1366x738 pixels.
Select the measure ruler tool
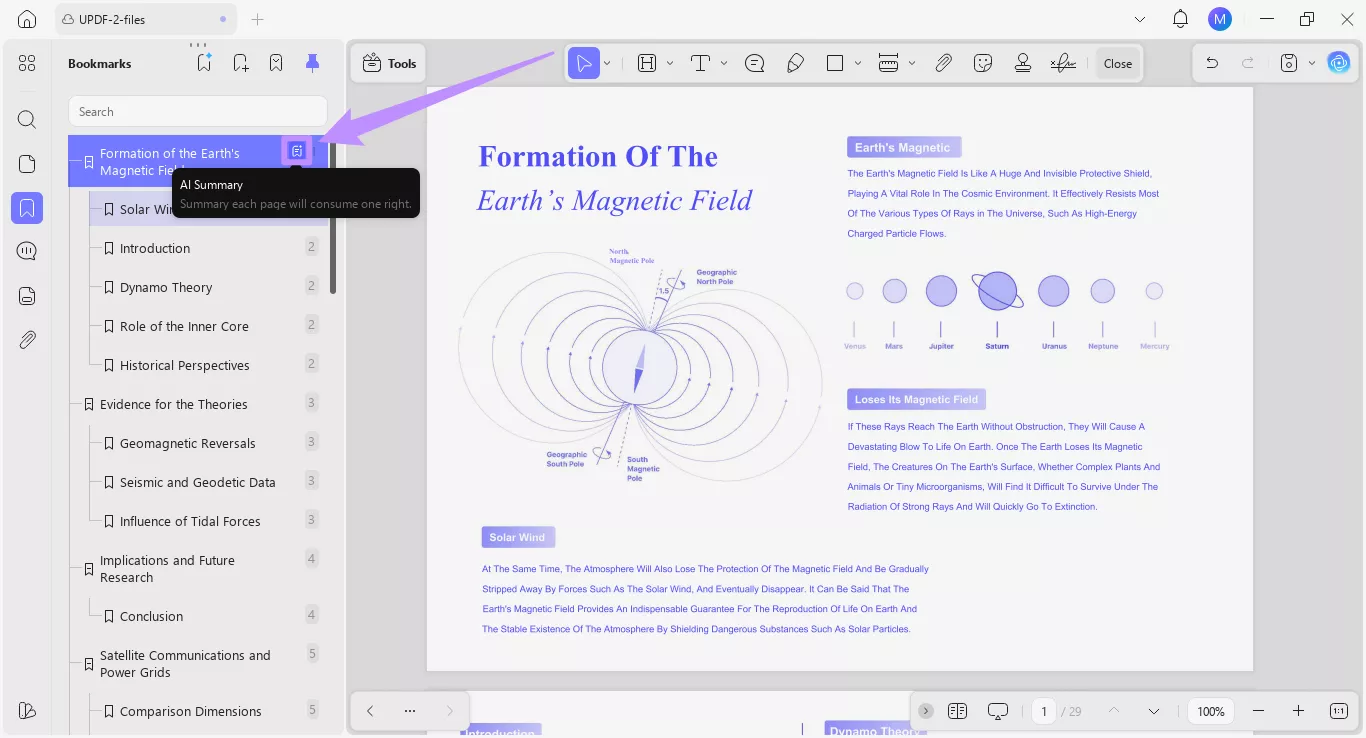pyautogui.click(x=888, y=63)
